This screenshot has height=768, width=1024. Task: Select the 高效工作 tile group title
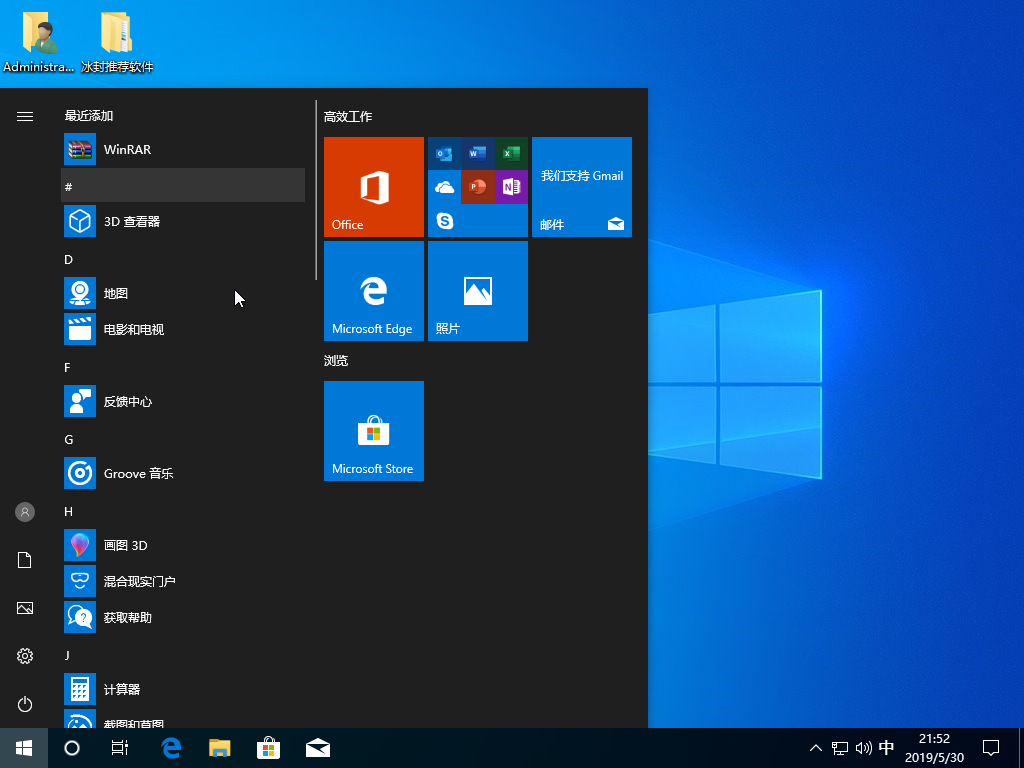347,117
